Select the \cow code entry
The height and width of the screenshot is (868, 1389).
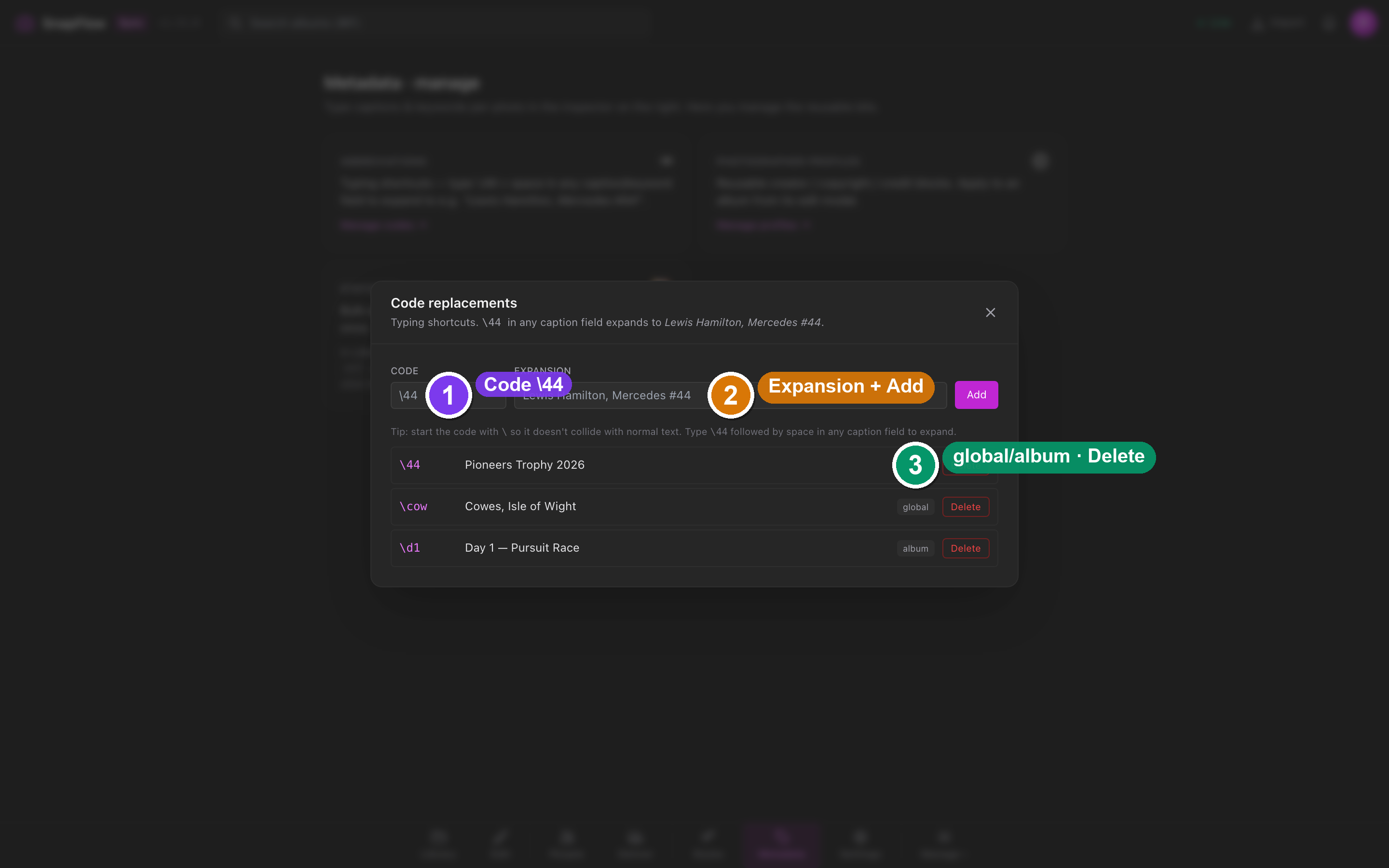pos(413,506)
